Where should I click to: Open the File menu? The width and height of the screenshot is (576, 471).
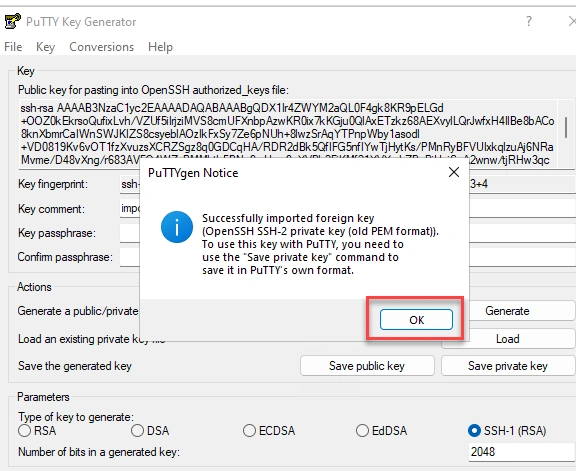13,47
